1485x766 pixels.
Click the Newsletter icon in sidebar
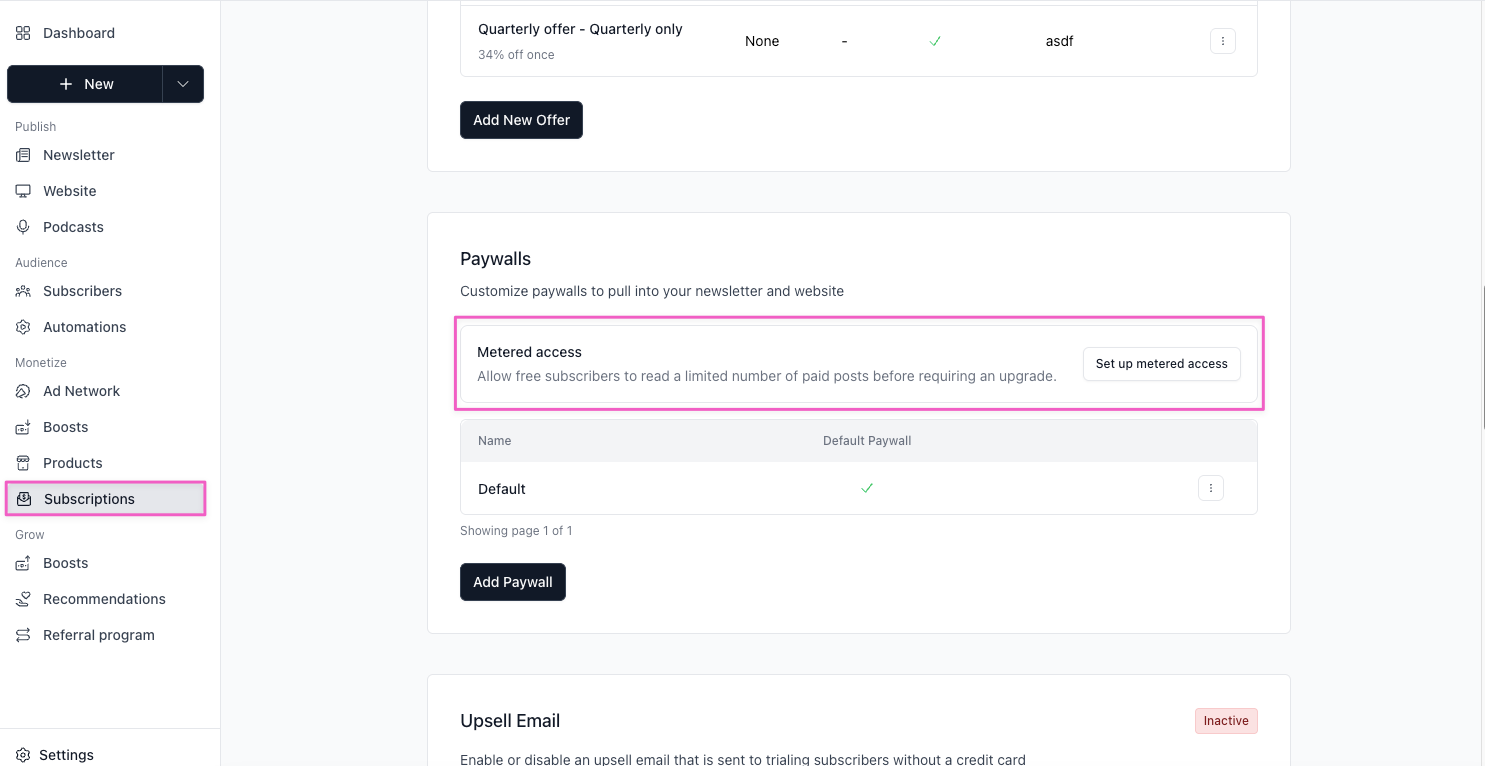23,155
